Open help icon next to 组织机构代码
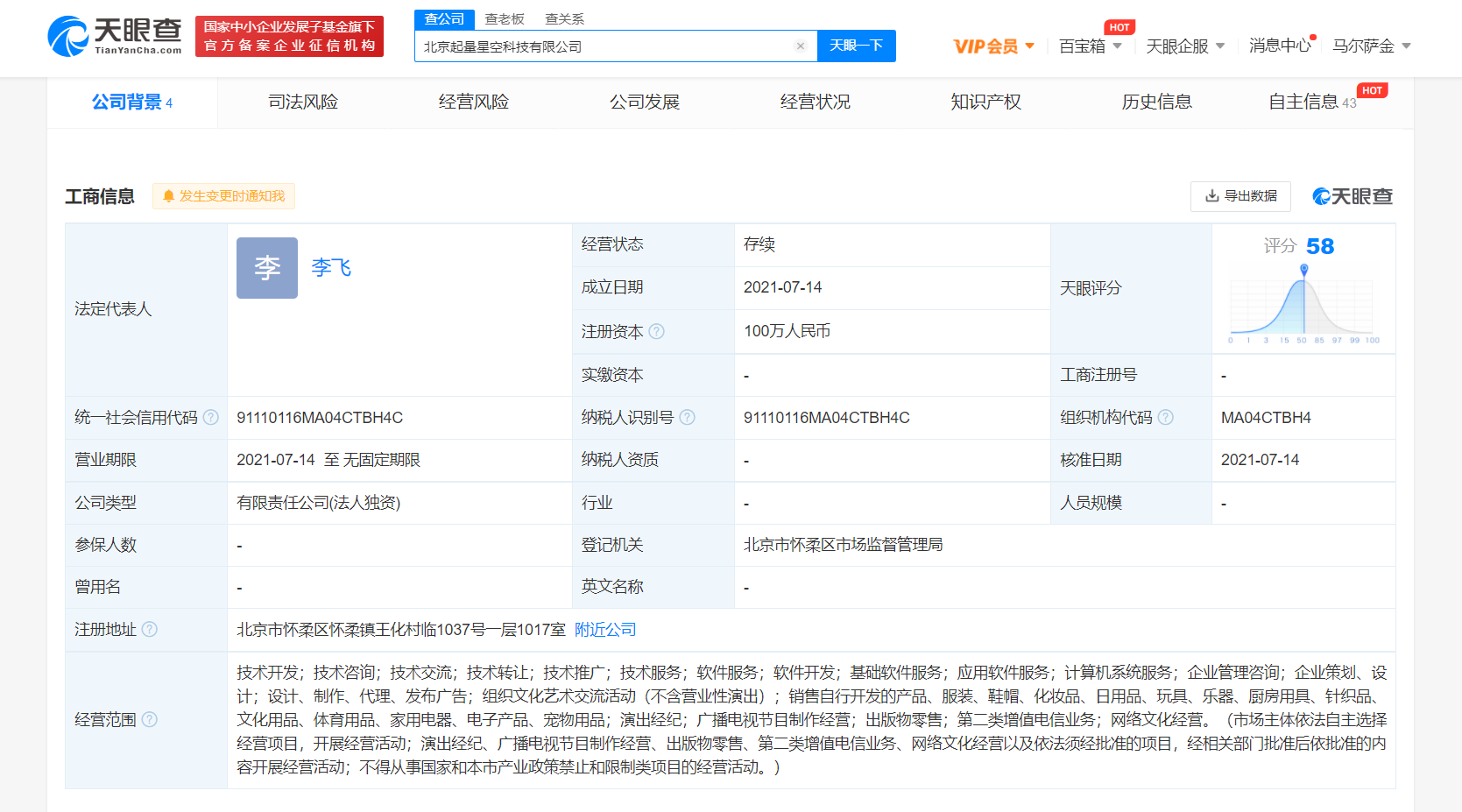The image size is (1462, 812). tap(1166, 417)
